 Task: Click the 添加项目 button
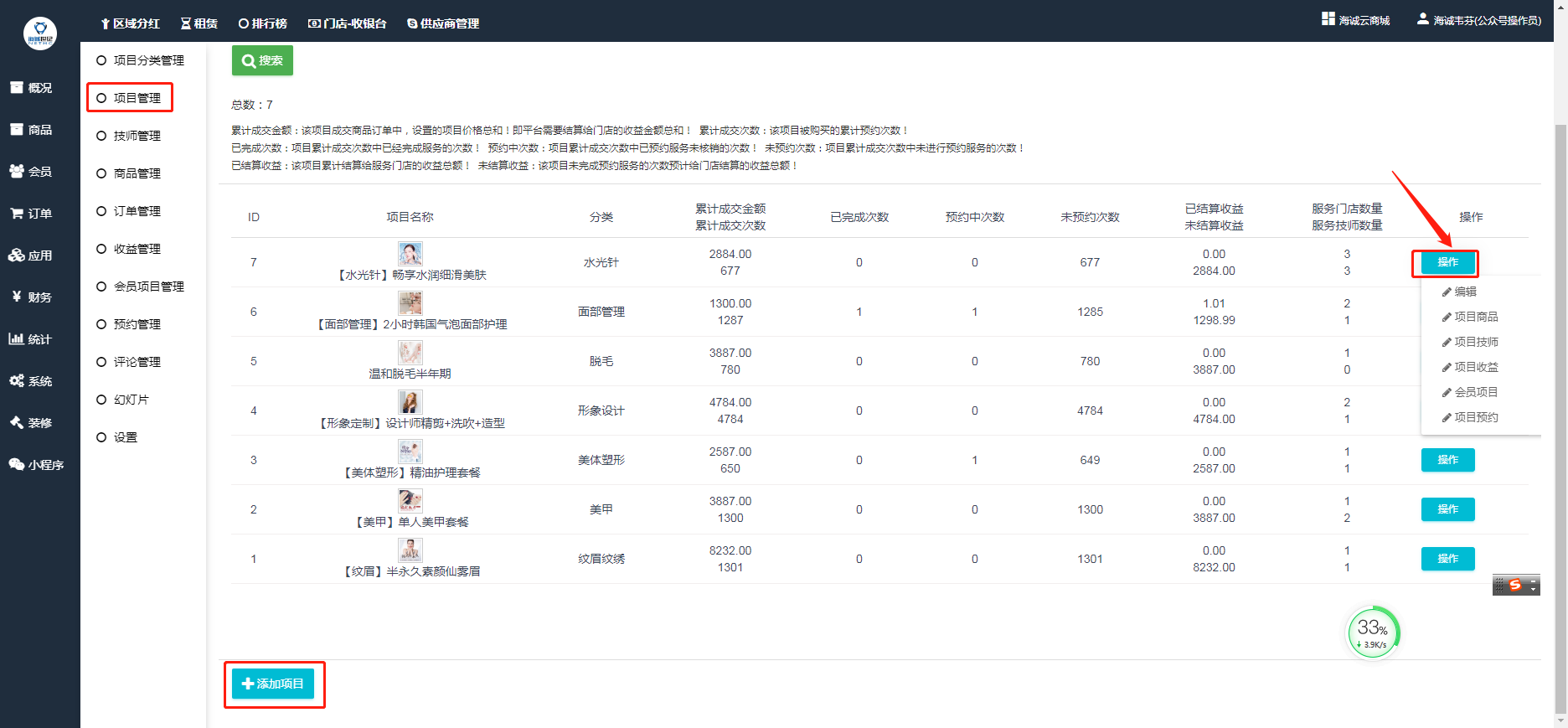273,684
